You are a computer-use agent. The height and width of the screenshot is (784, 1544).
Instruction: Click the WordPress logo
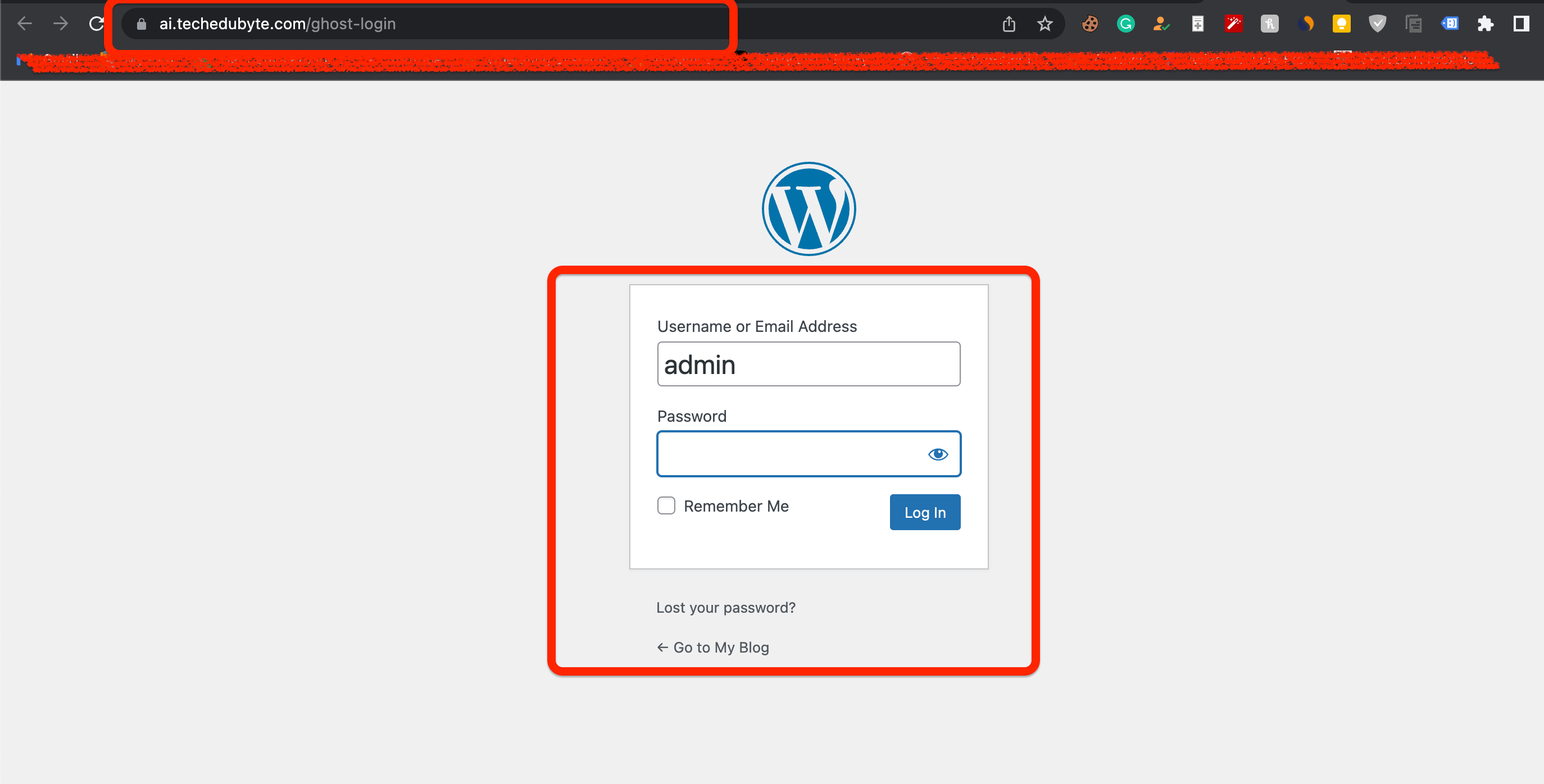tap(808, 208)
